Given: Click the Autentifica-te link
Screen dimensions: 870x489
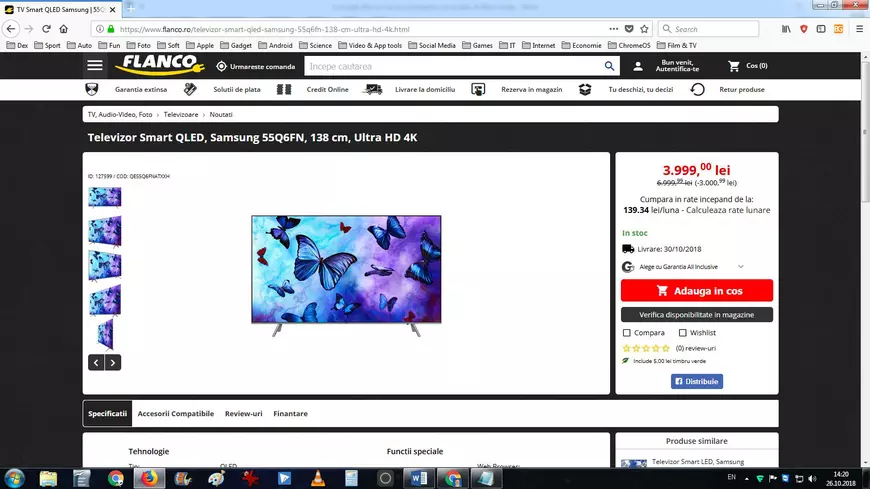Looking at the screenshot, I should click(x=677, y=69).
